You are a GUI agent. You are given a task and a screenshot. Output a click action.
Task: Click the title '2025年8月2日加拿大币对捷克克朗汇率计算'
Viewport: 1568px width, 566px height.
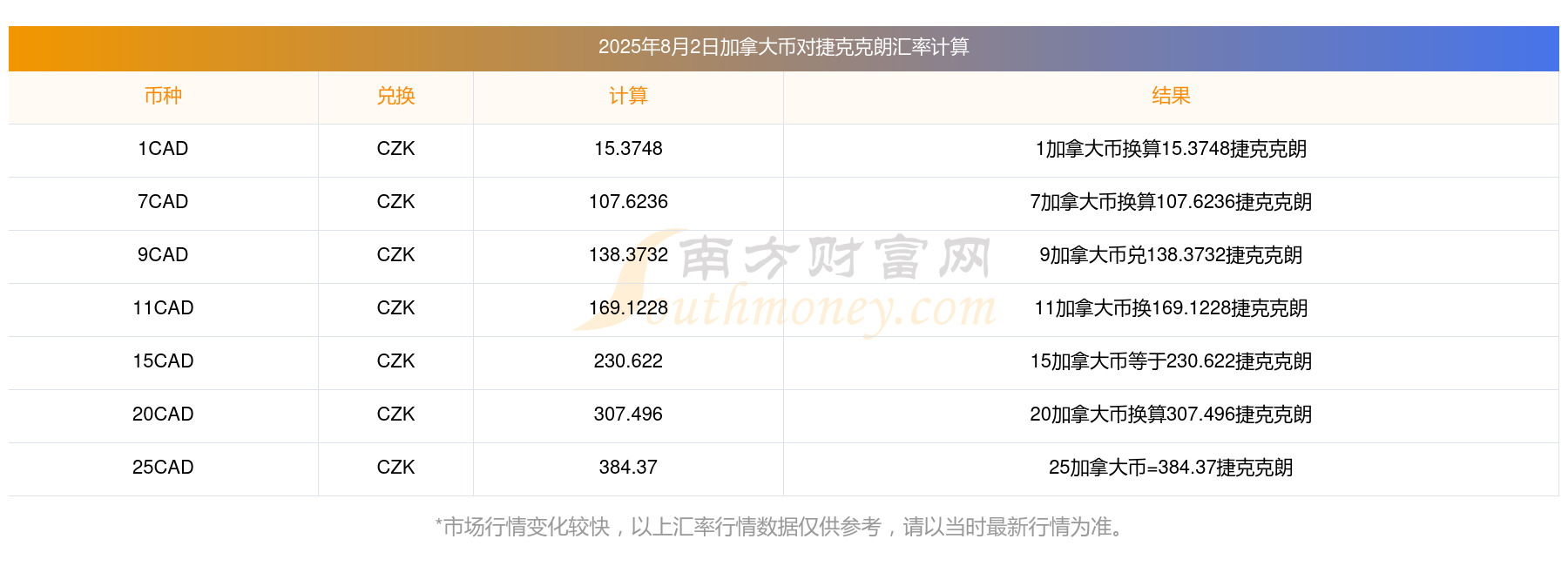pos(783,47)
